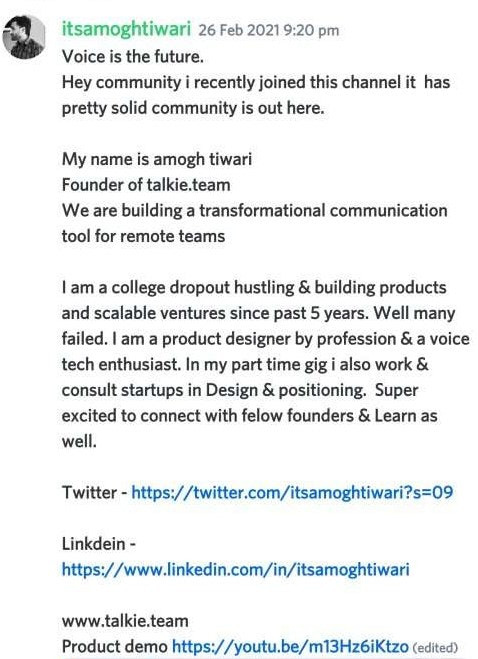Screen dimensions: 478x659
Task: Click the 'Voice is the future.' line
Action: [x=133, y=56]
